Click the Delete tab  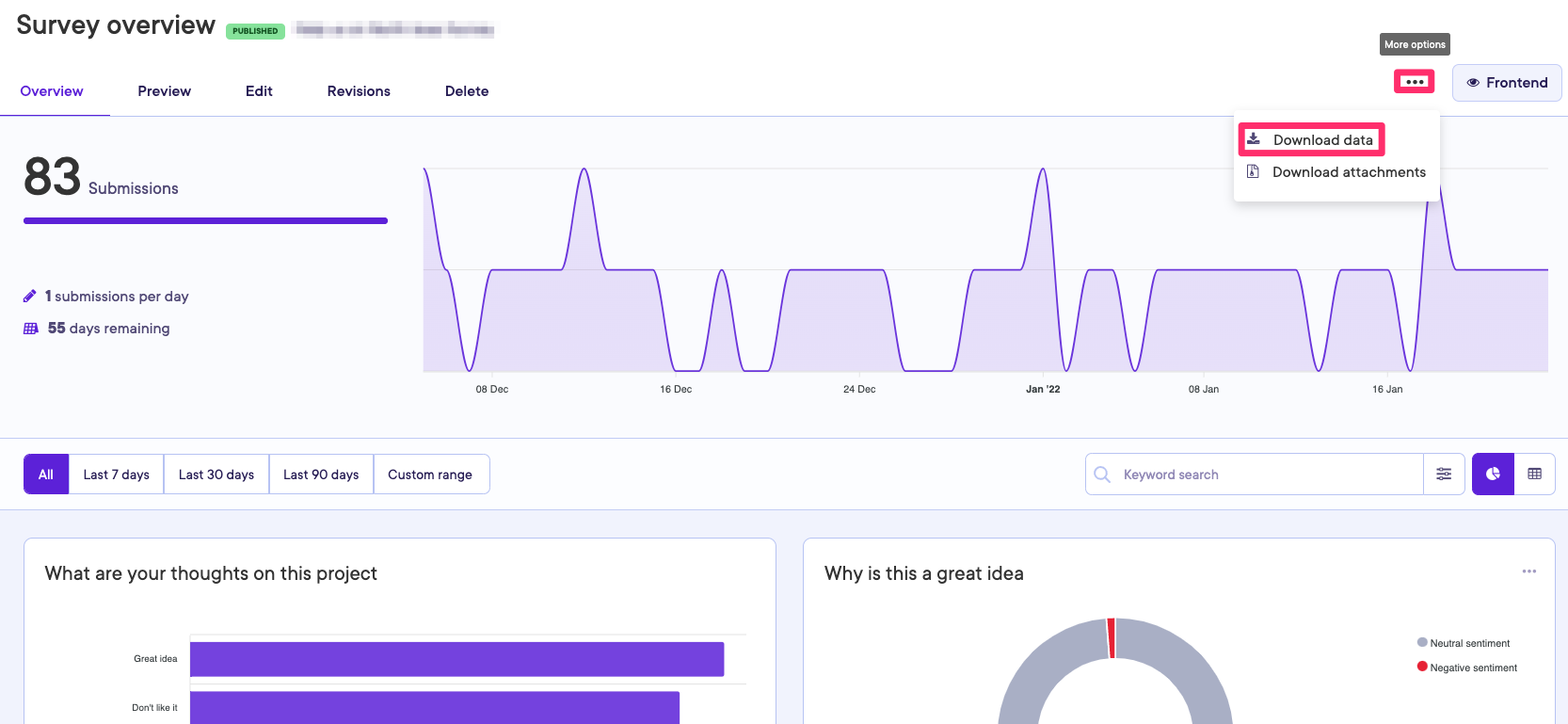coord(467,91)
